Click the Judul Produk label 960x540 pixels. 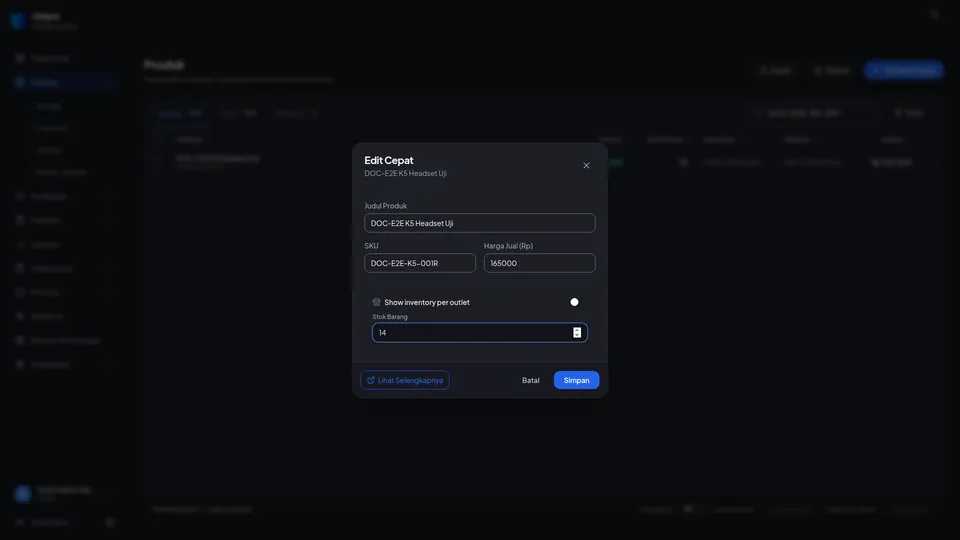click(x=386, y=206)
